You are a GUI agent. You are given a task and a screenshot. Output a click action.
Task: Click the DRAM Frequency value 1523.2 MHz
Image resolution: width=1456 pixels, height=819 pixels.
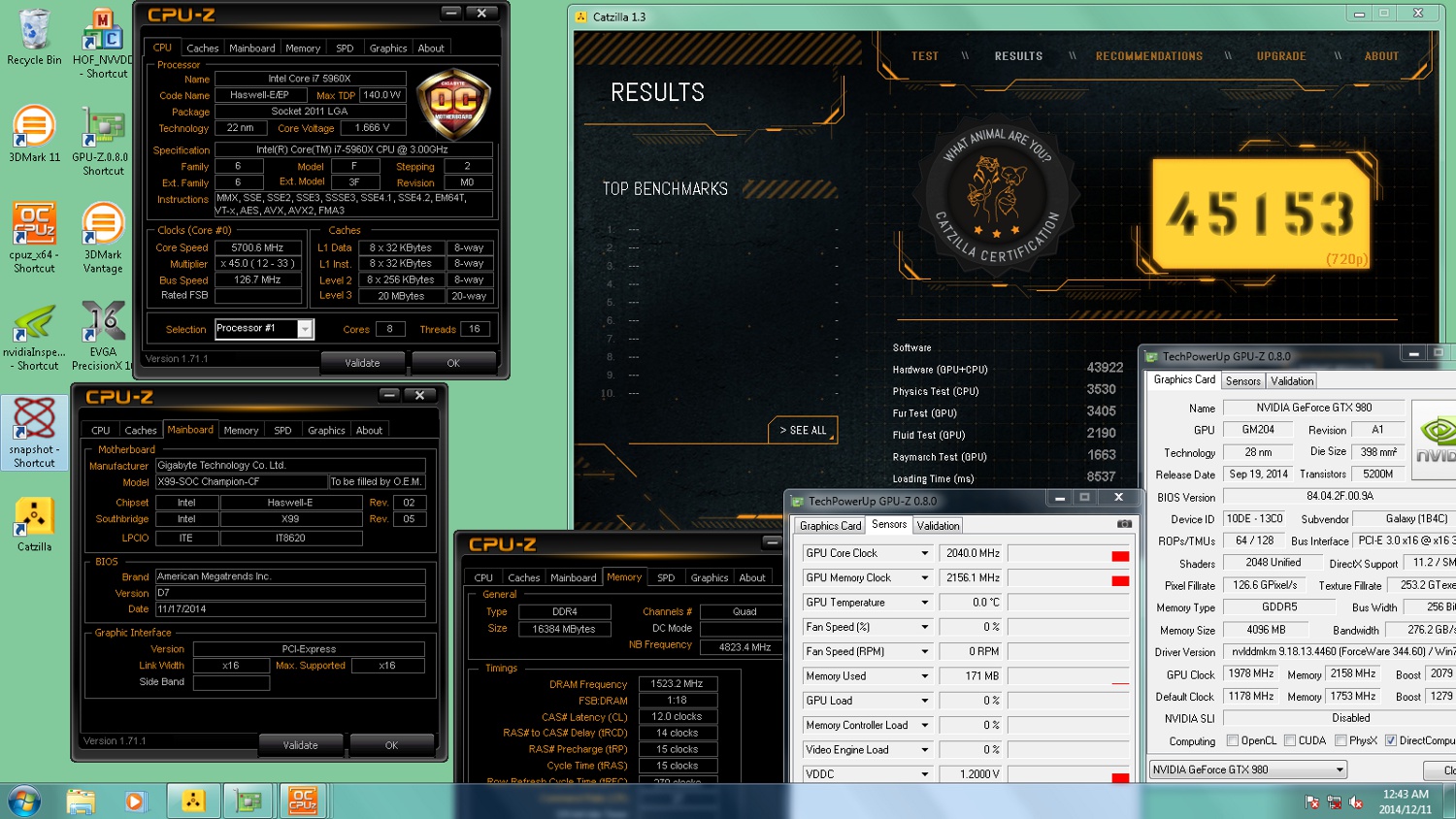pyautogui.click(x=678, y=684)
